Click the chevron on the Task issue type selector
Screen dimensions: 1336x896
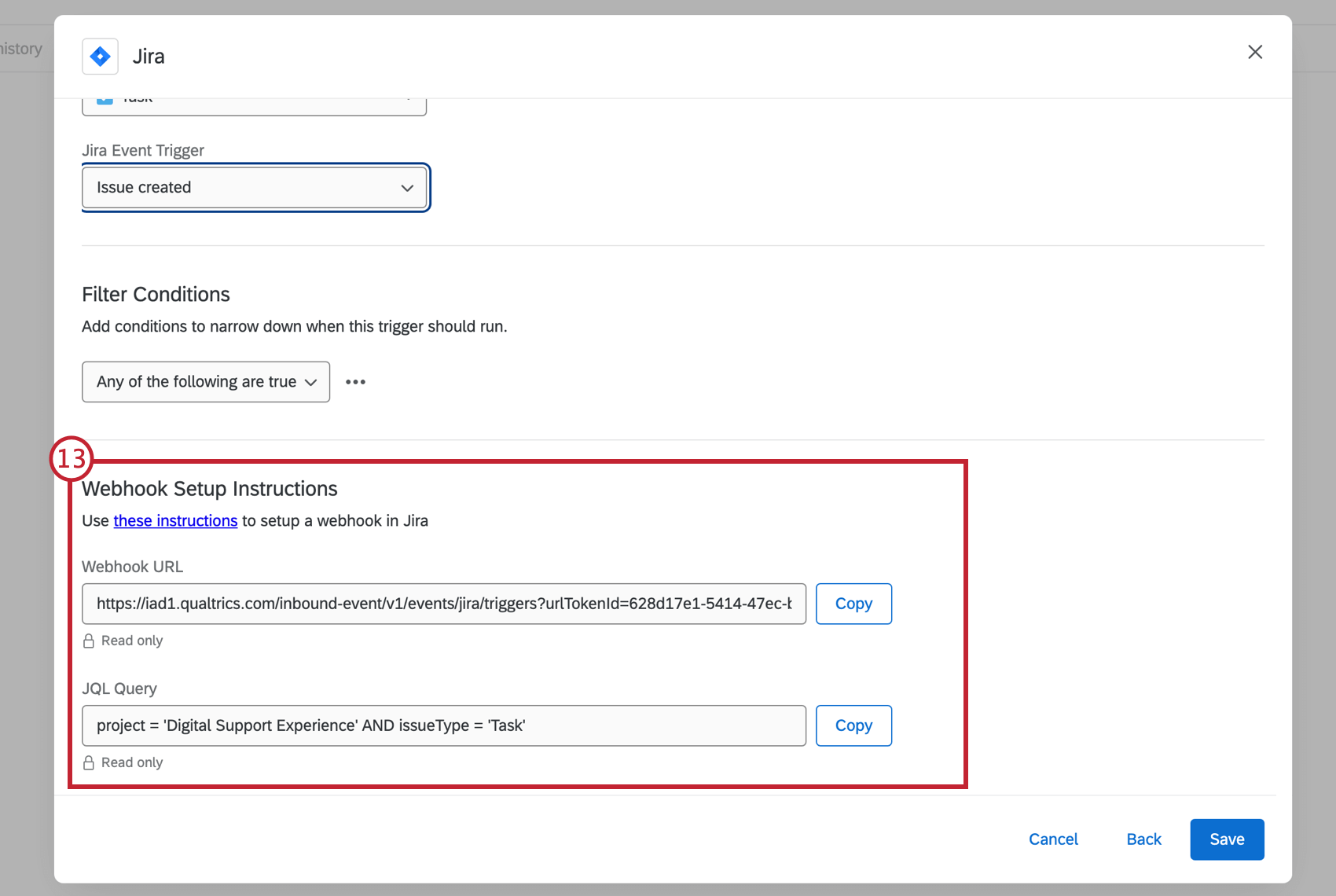click(409, 99)
